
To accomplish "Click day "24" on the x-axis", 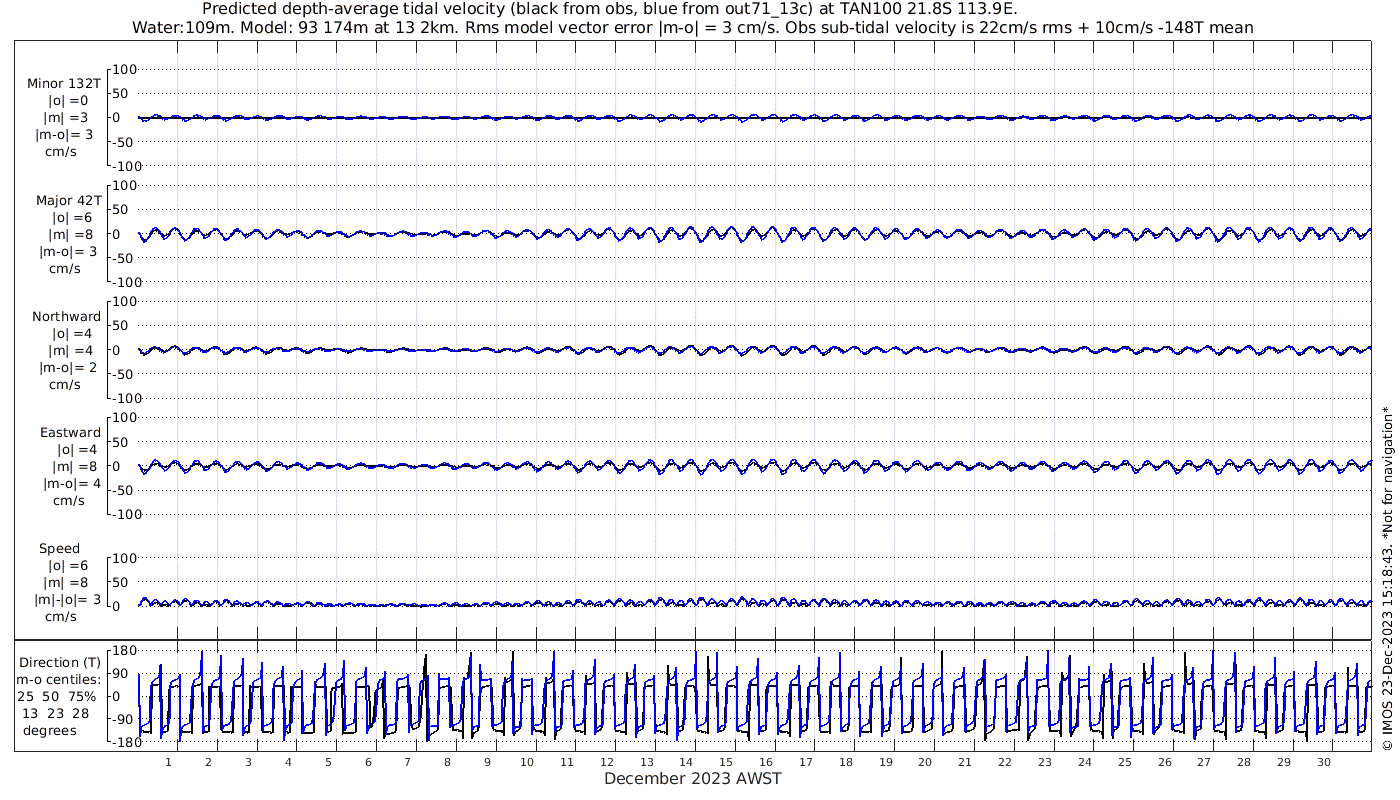I will (1085, 762).
